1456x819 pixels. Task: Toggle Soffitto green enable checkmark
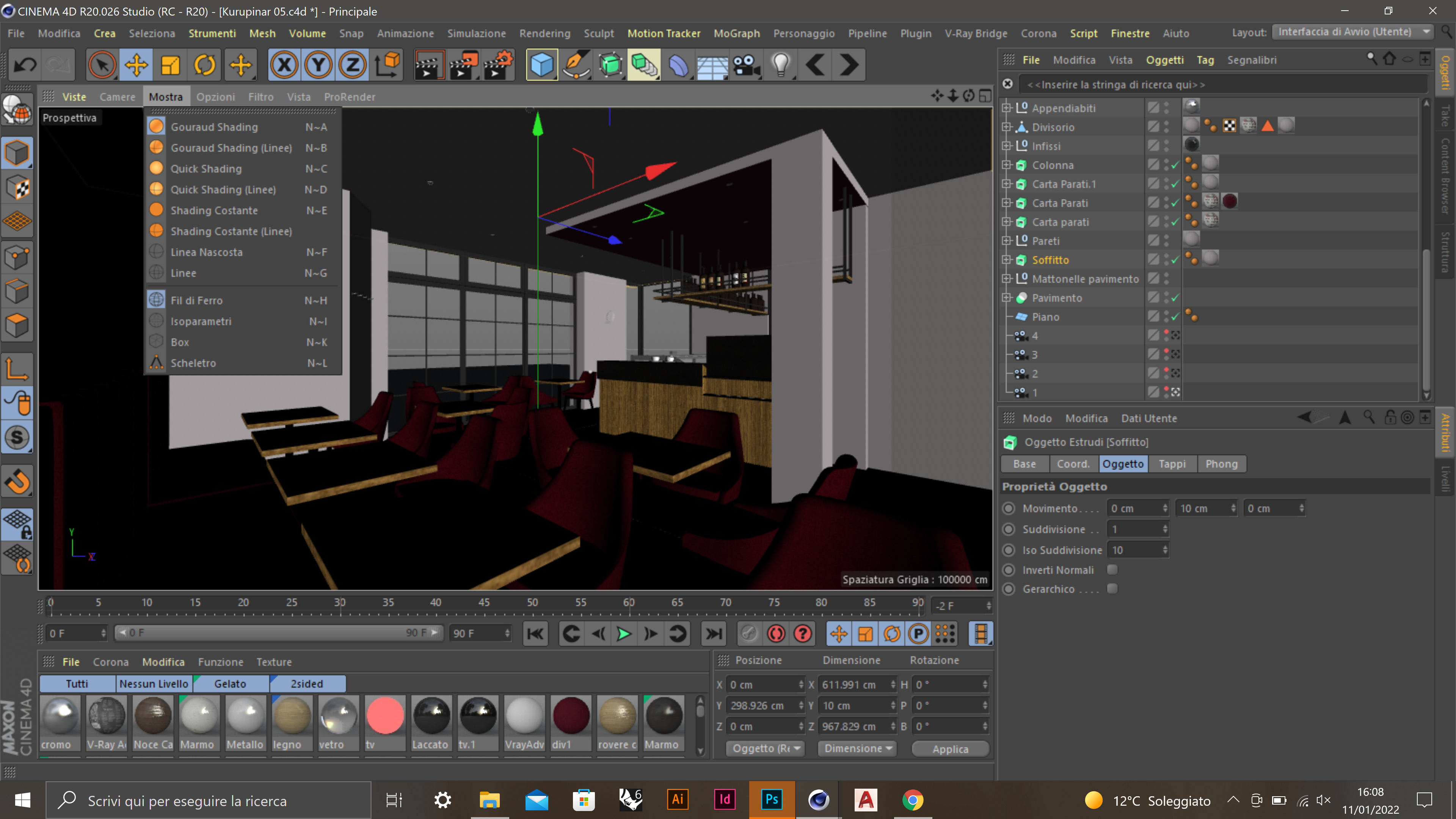coord(1175,260)
